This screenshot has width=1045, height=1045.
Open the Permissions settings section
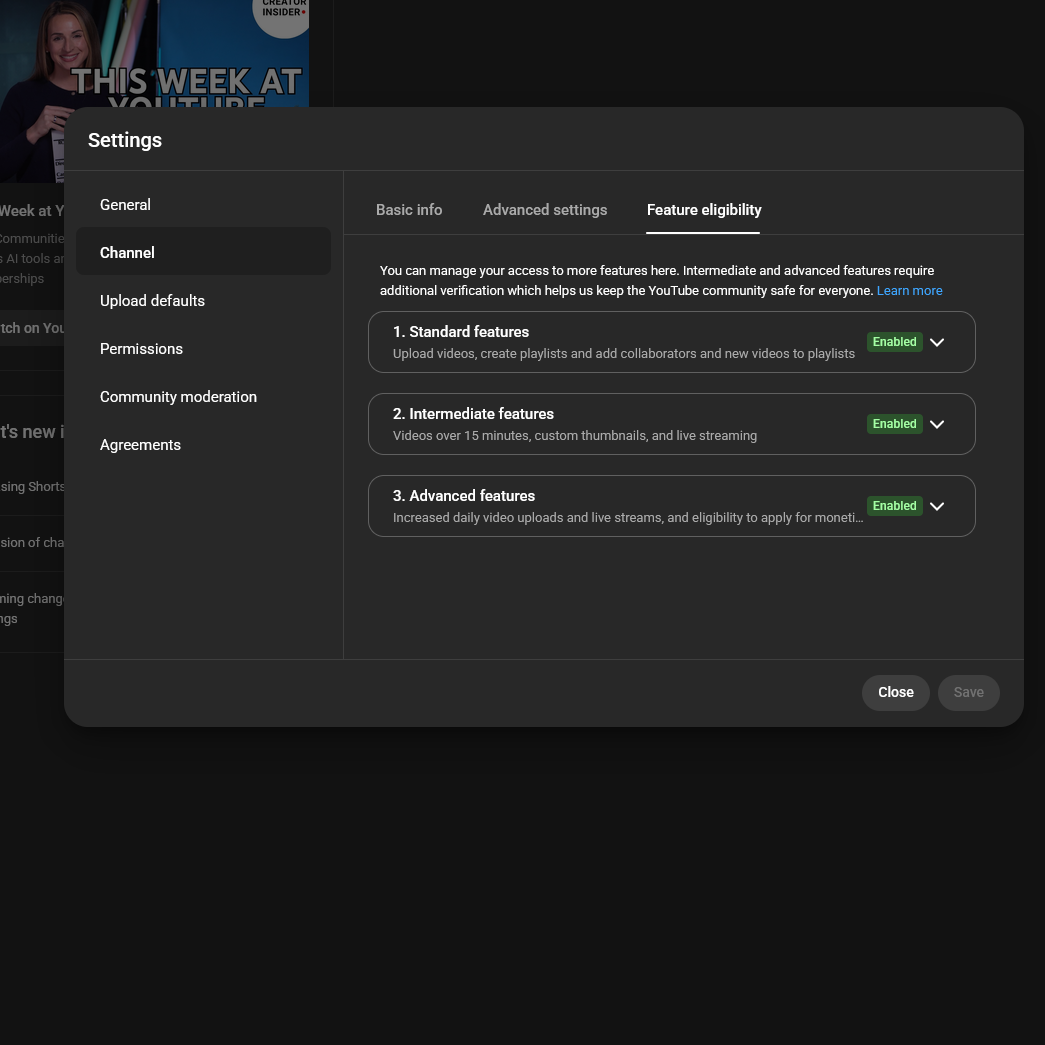[141, 349]
